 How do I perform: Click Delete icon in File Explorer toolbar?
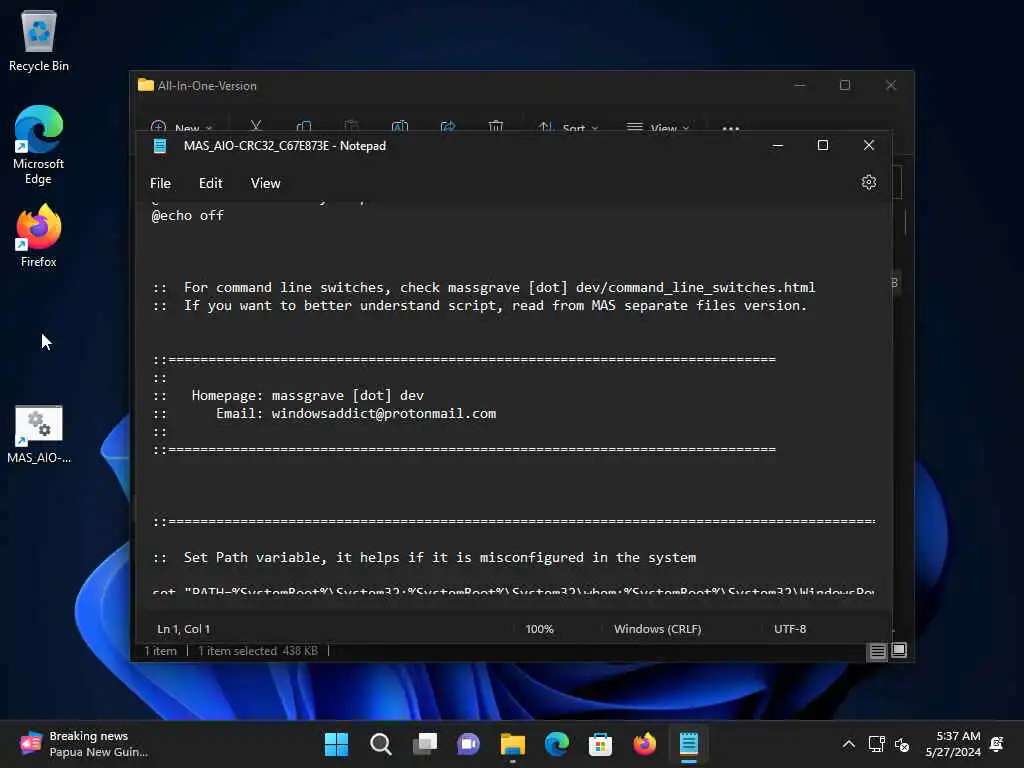[x=496, y=126]
